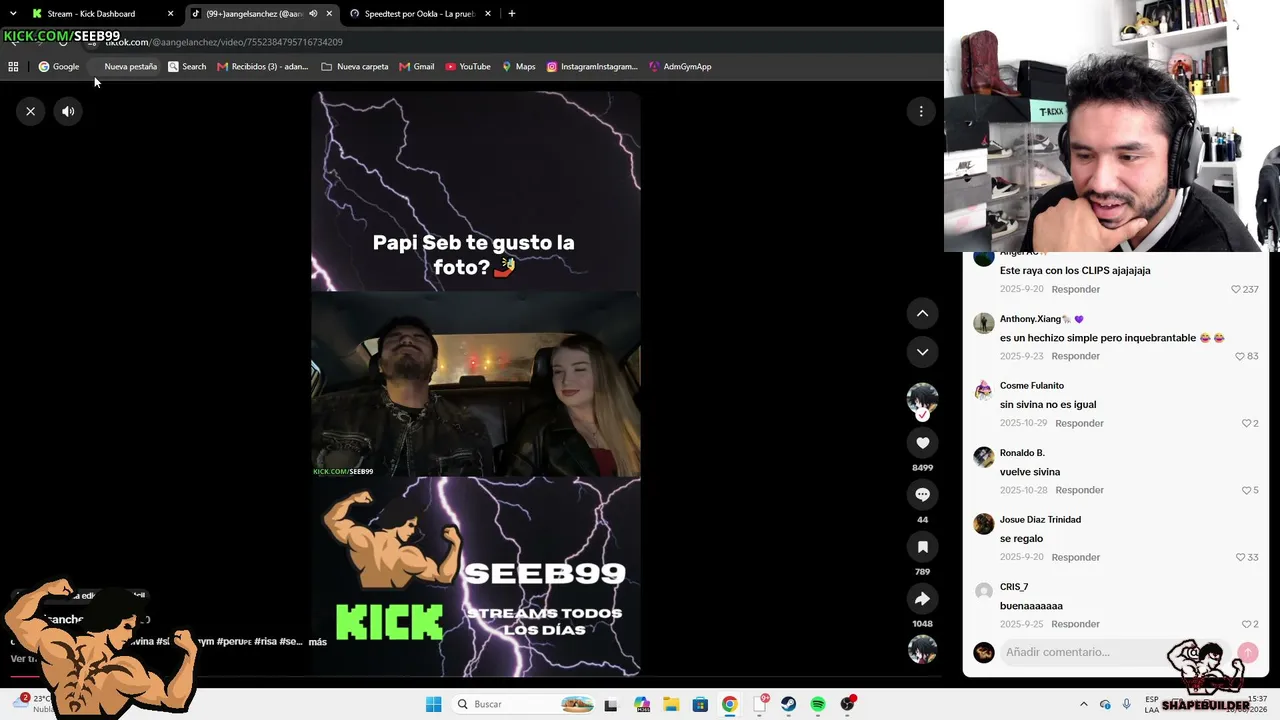Like CRIS_7's comment

click(x=1249, y=624)
